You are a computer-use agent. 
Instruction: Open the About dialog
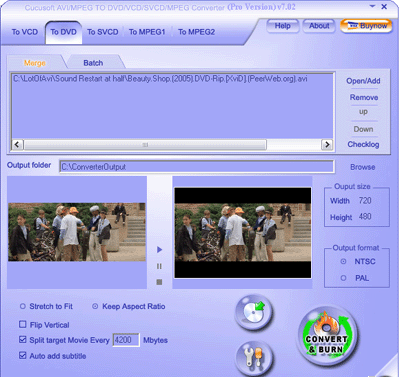coord(319,26)
